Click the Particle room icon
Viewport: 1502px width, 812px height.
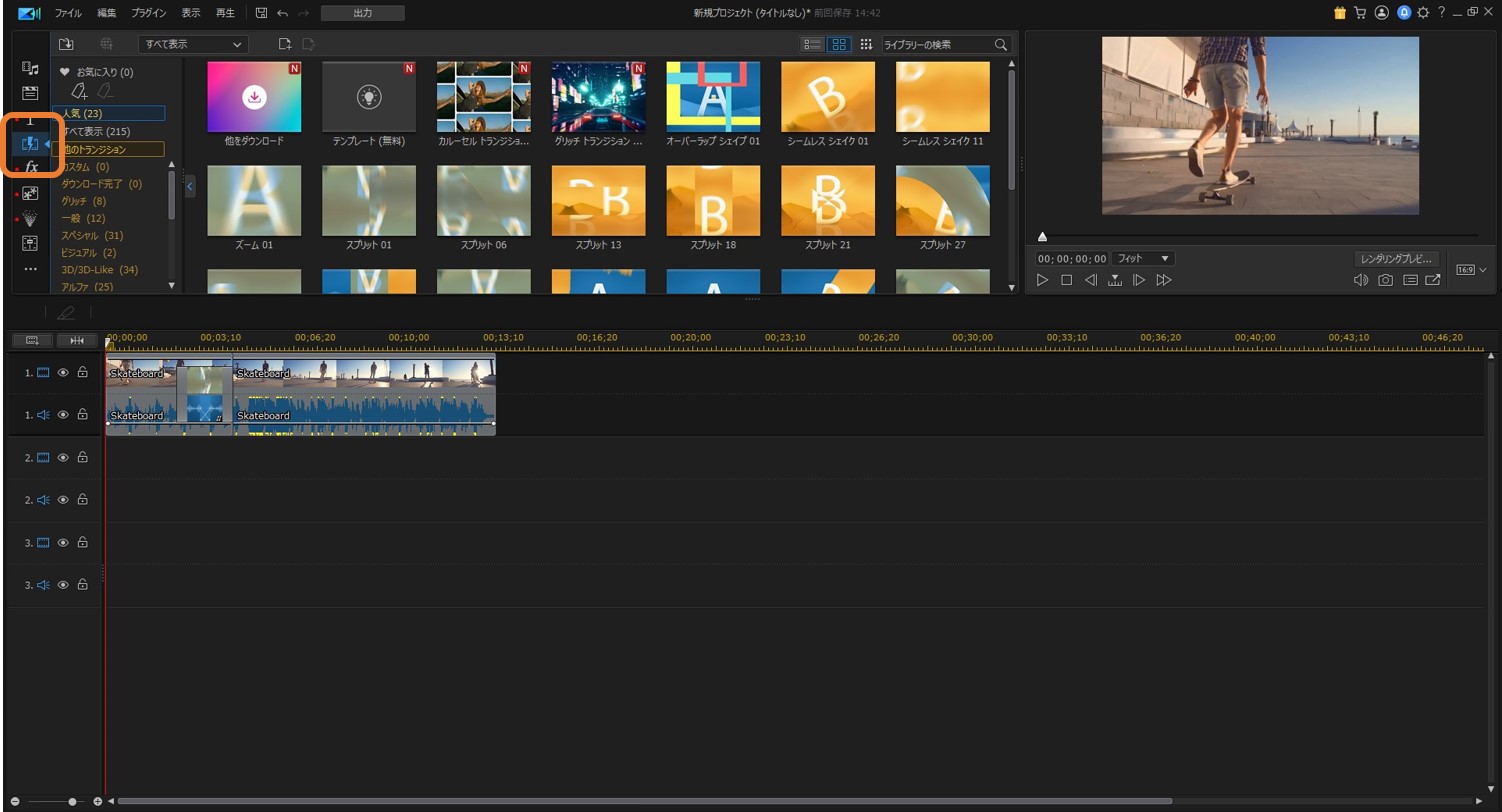pos(30,218)
